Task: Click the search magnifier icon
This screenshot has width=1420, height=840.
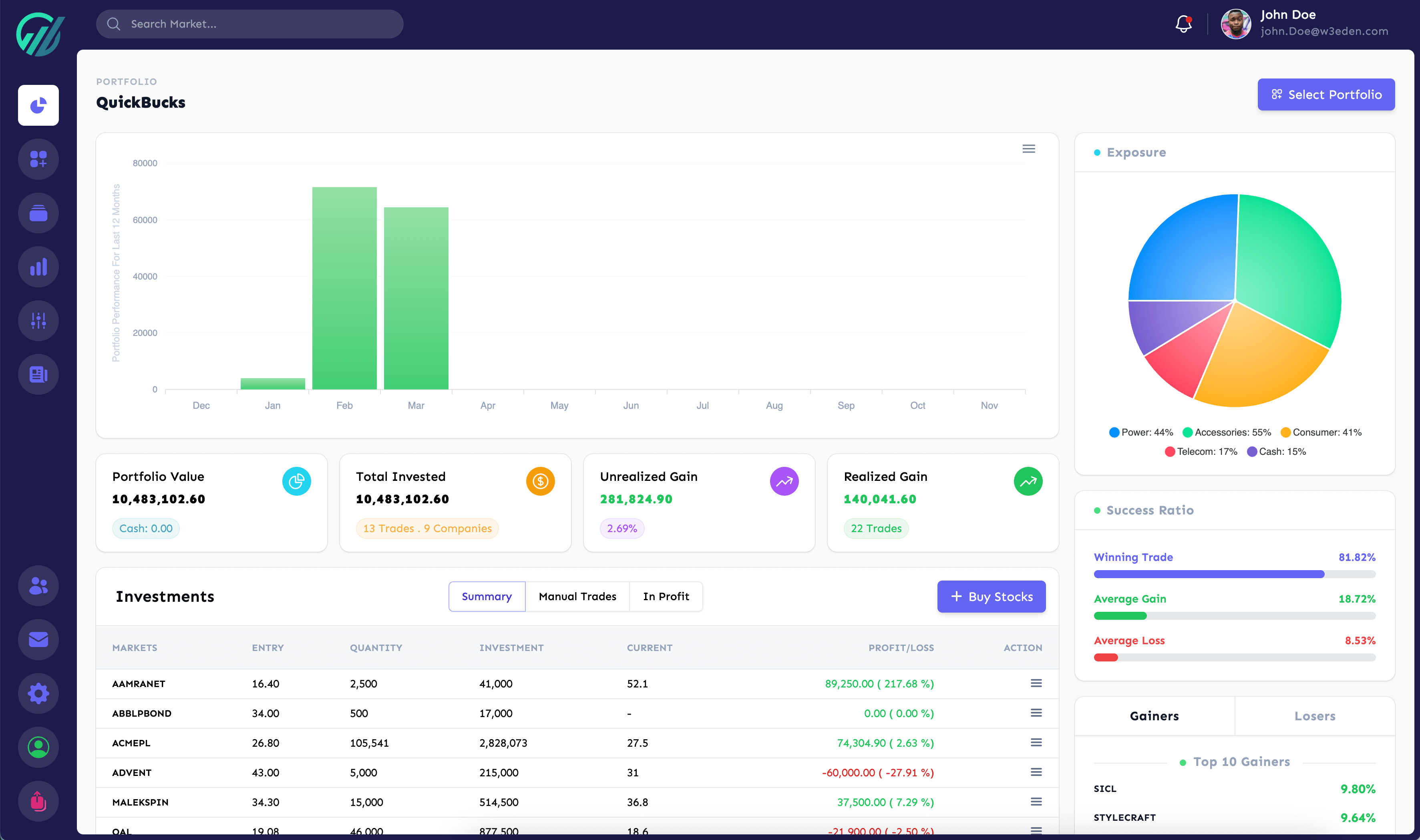Action: [113, 24]
